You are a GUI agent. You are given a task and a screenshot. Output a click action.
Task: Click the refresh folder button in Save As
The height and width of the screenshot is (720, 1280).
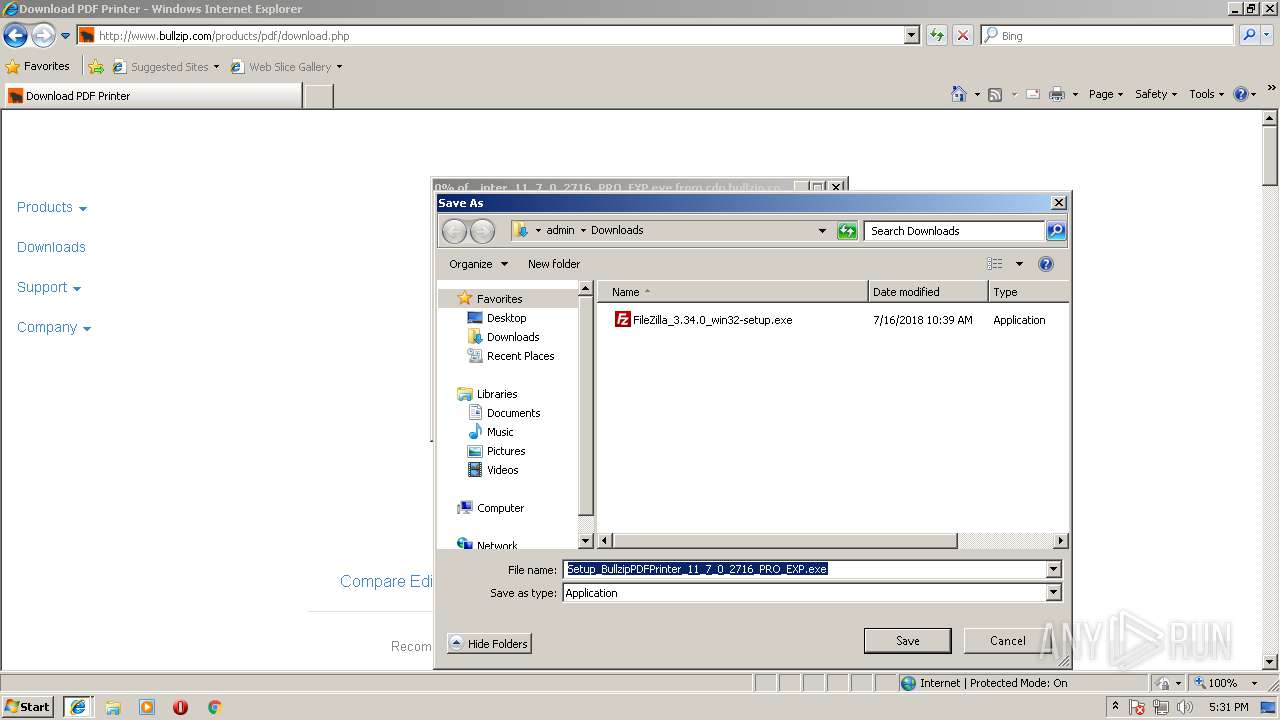(847, 231)
